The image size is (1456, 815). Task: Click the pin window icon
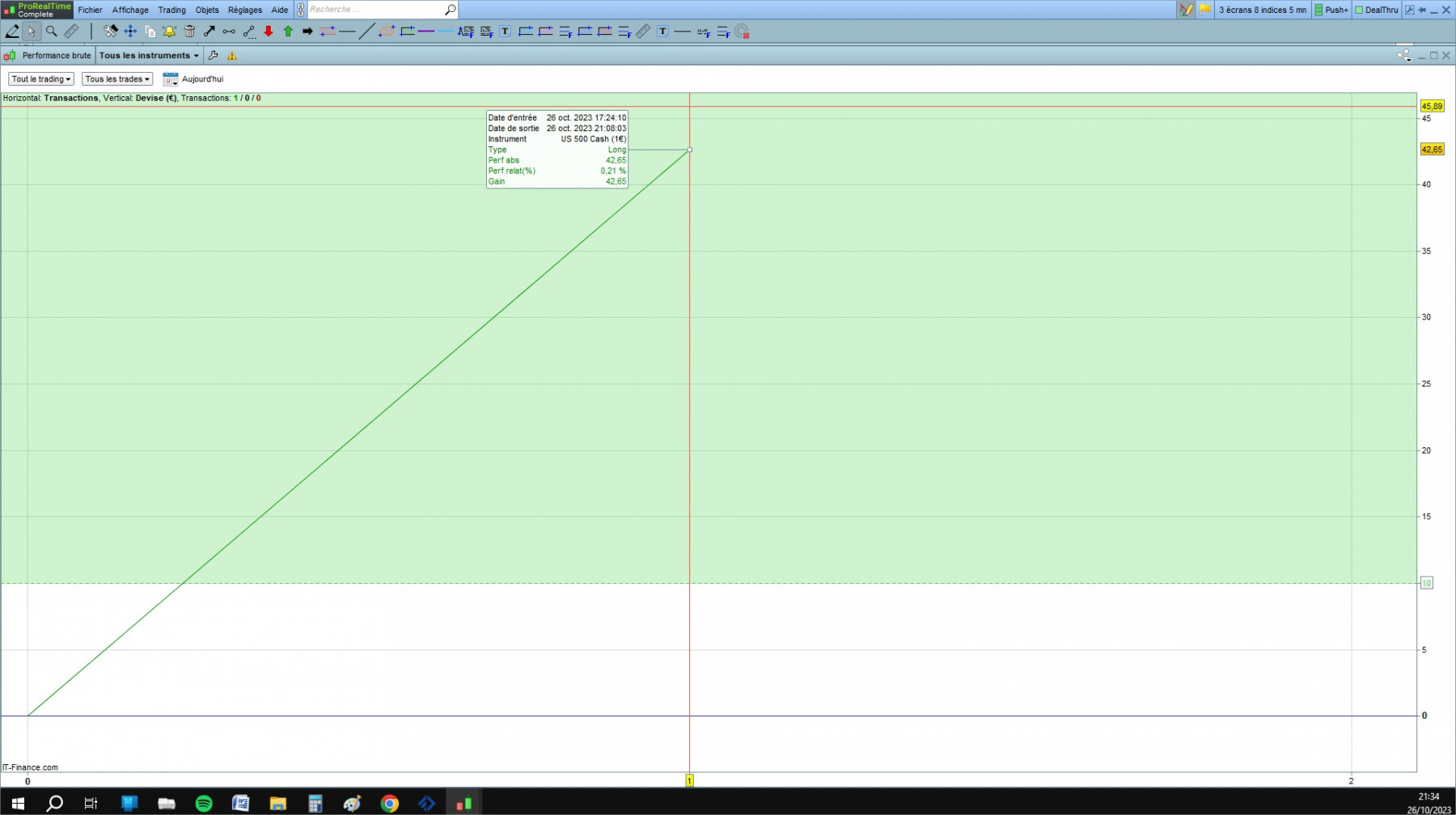coord(1422,10)
